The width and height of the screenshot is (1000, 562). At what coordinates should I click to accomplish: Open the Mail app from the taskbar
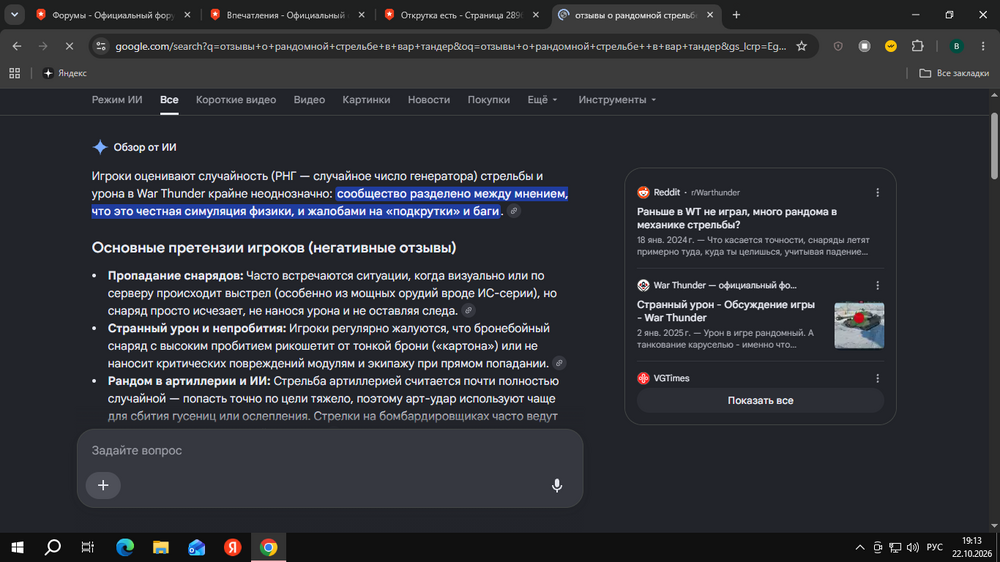196,547
